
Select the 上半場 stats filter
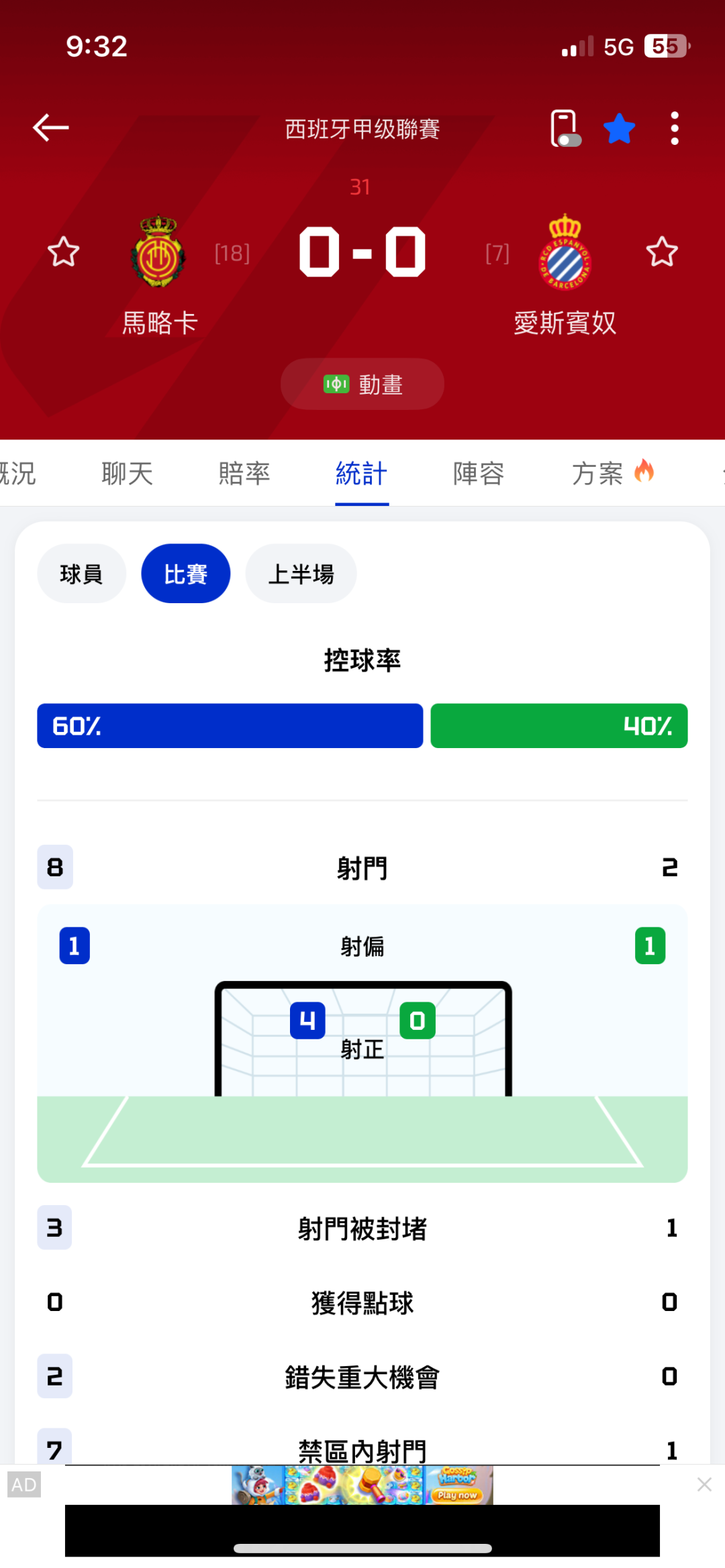pos(301,574)
